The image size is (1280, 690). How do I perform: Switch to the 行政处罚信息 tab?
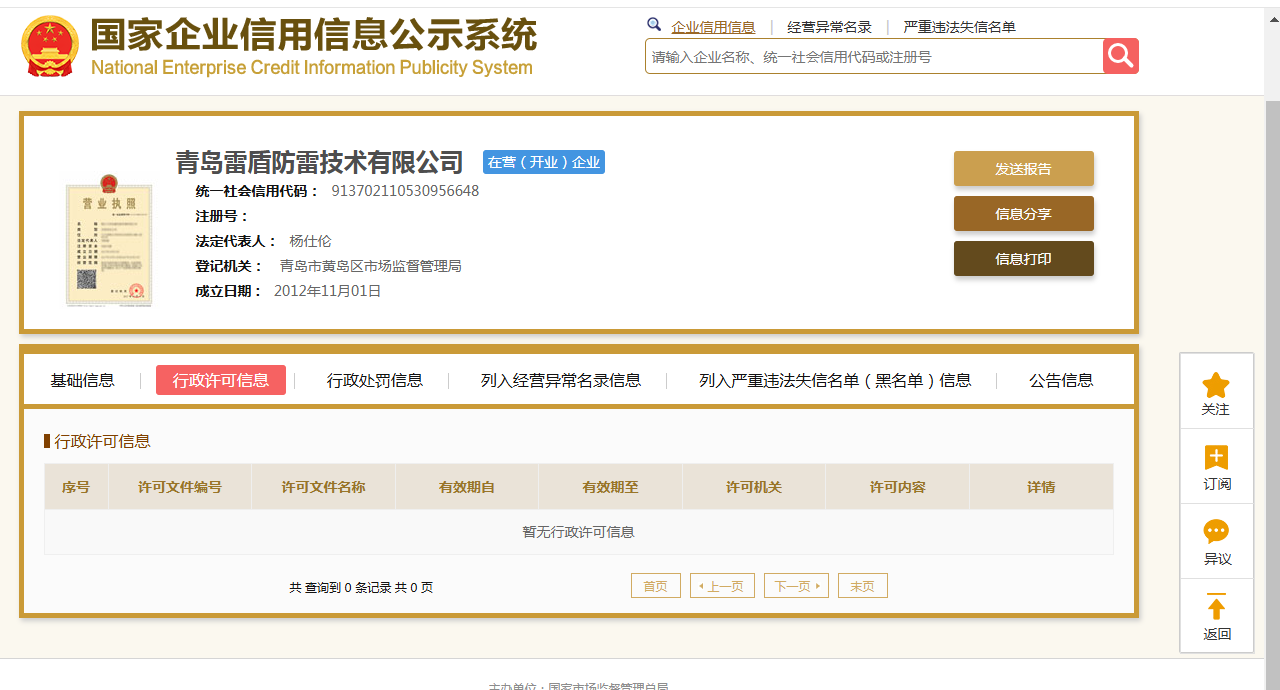point(375,380)
